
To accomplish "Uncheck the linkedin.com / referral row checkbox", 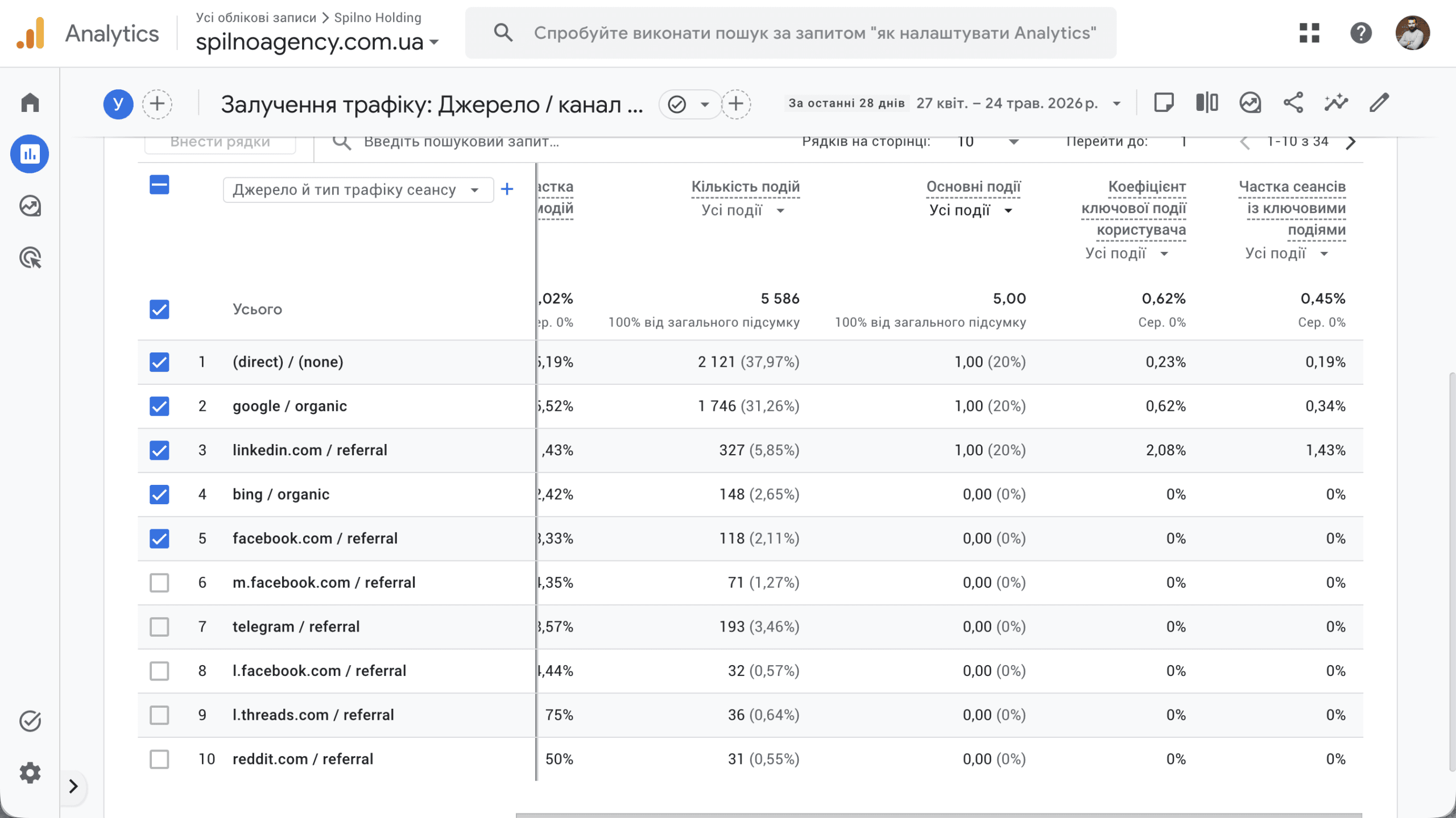I will pos(159,450).
